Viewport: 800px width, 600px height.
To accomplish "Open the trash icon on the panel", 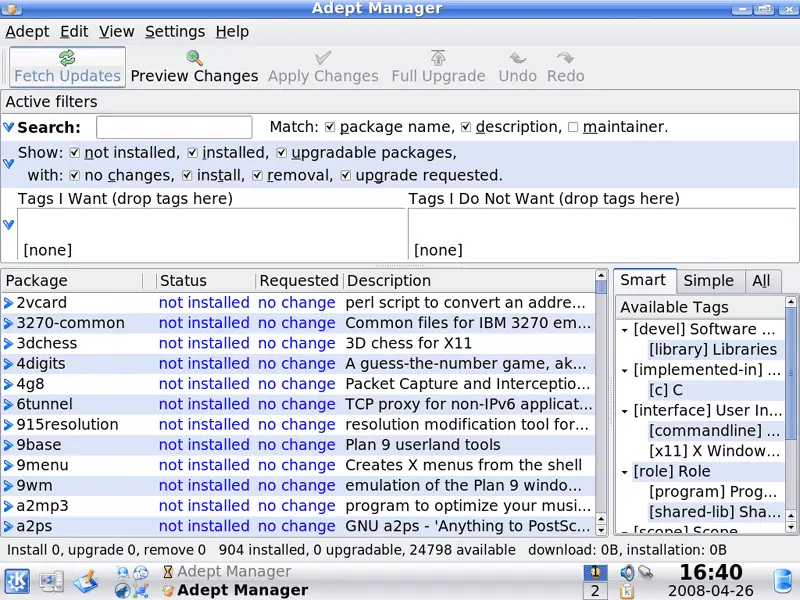I will pos(783,582).
